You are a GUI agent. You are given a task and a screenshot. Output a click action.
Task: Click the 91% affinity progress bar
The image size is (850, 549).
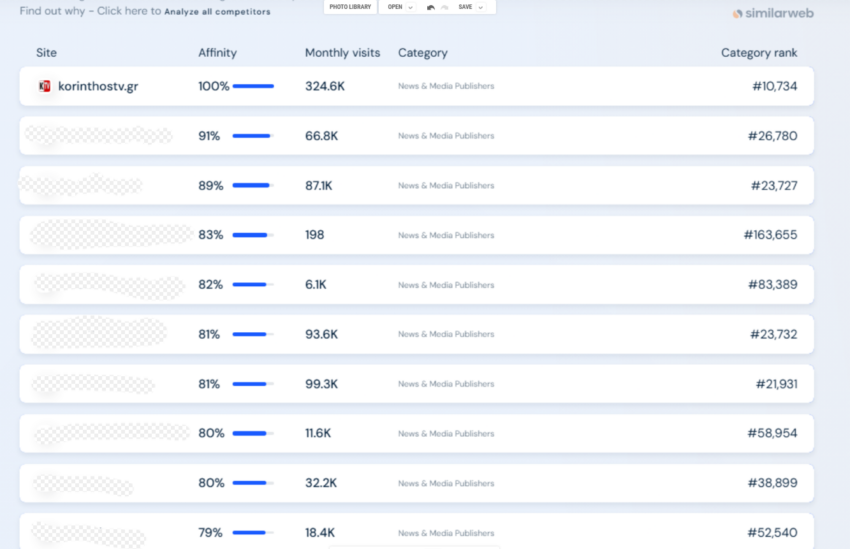tap(253, 136)
